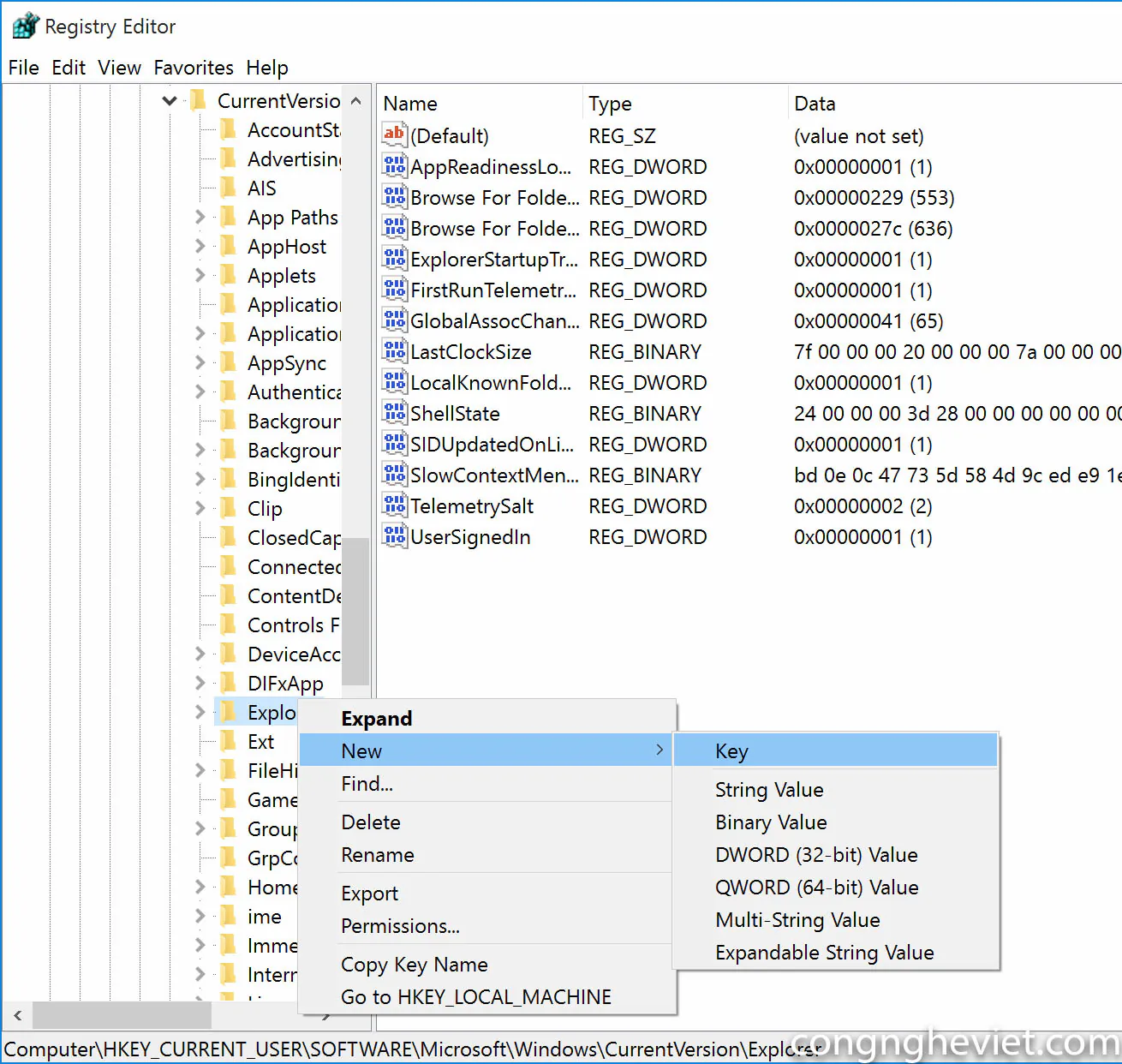The height and width of the screenshot is (1064, 1122).
Task: Sort values by the Type column header
Action: [x=685, y=104]
